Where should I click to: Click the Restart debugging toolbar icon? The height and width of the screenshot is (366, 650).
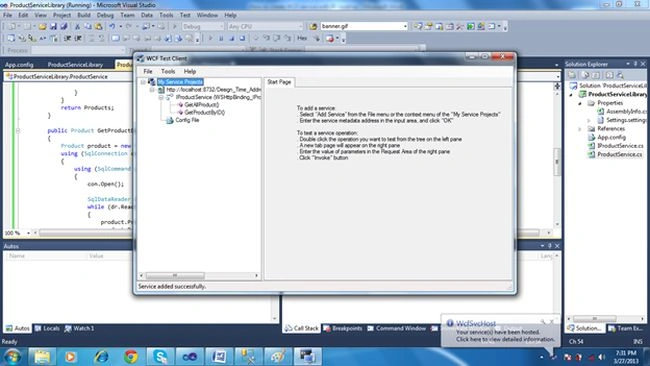(x=242, y=38)
